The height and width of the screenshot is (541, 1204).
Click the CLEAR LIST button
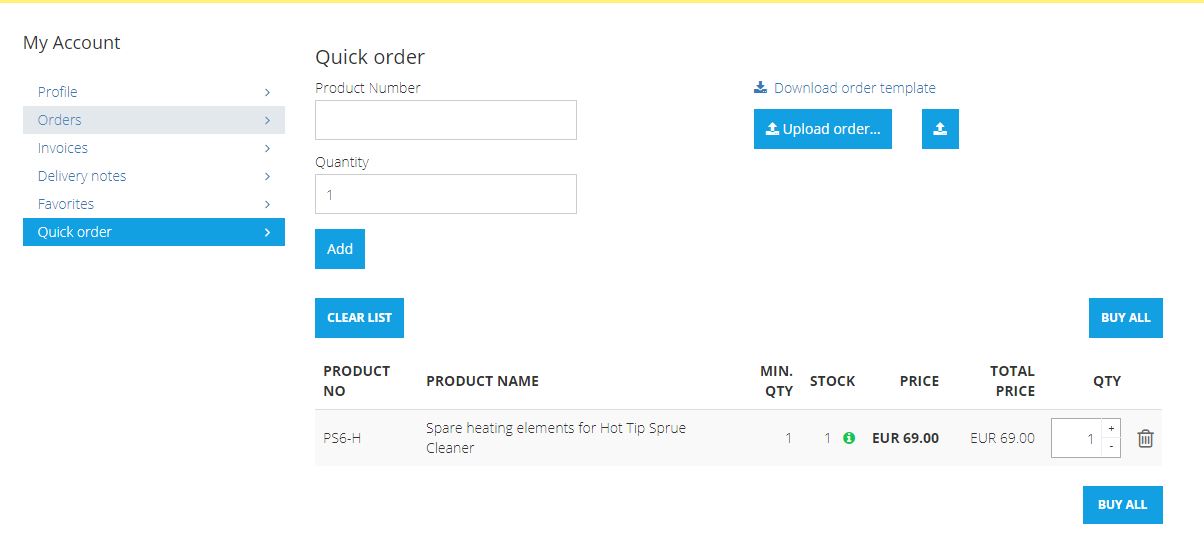click(x=359, y=318)
